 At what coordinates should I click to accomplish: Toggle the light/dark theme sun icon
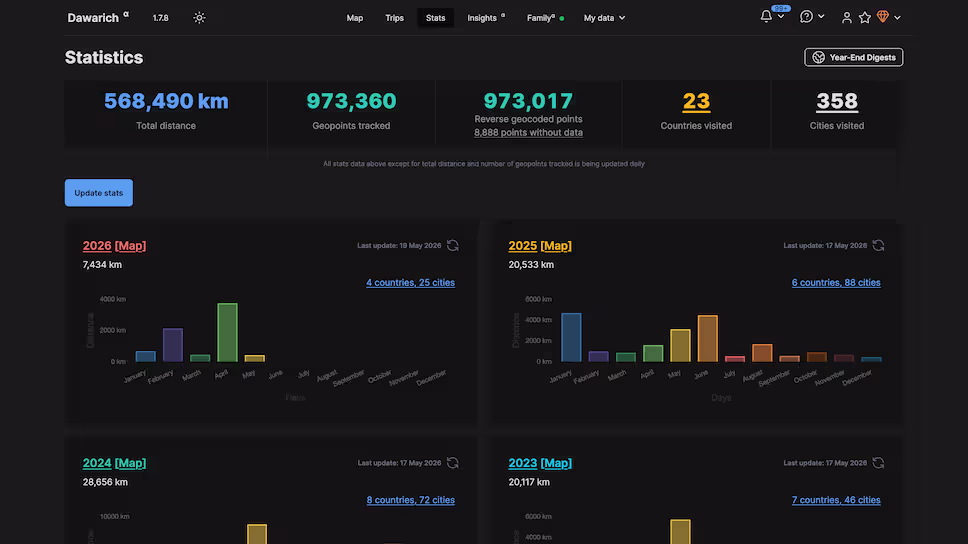point(199,18)
